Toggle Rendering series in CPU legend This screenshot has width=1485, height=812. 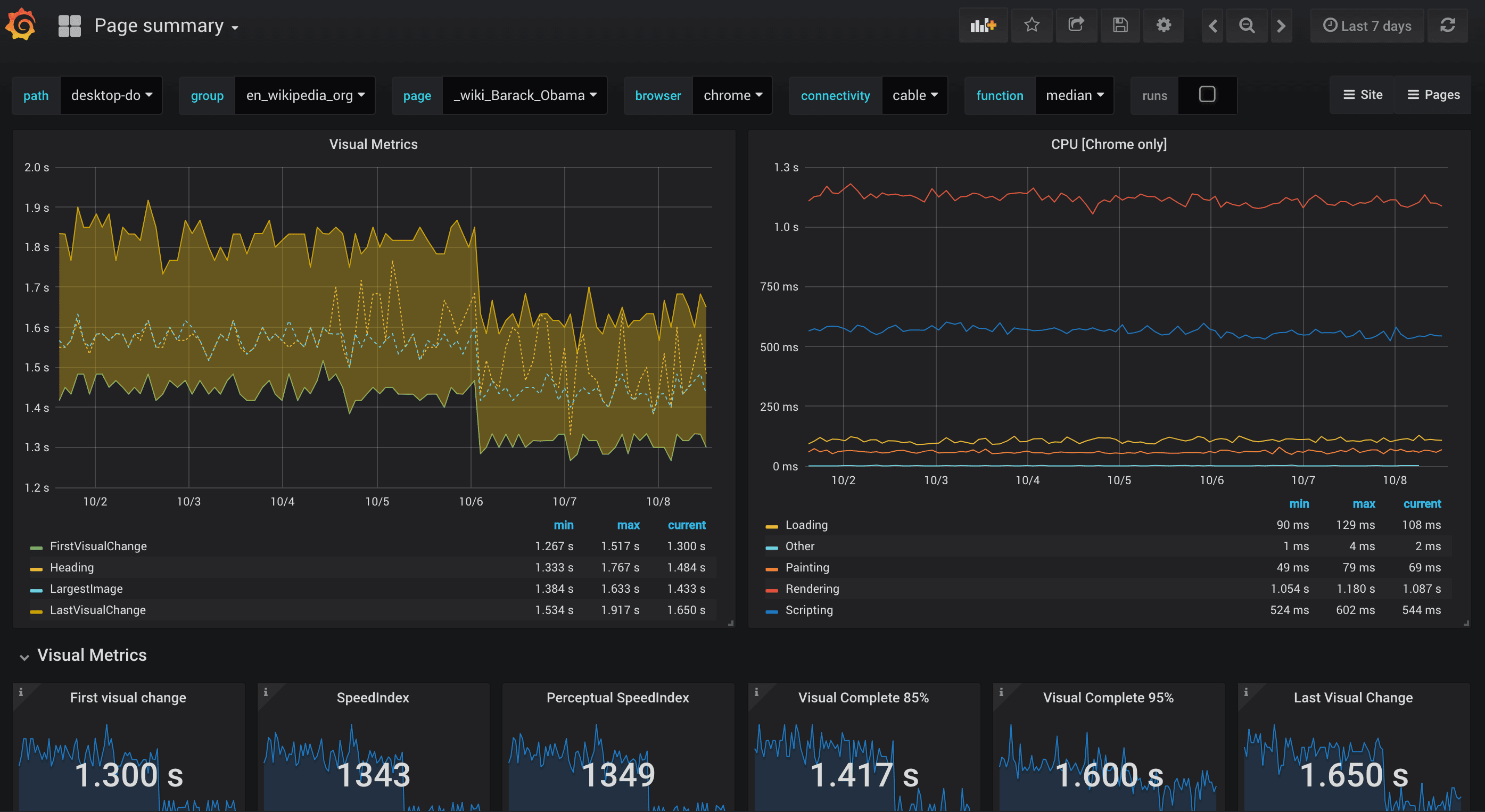point(812,589)
